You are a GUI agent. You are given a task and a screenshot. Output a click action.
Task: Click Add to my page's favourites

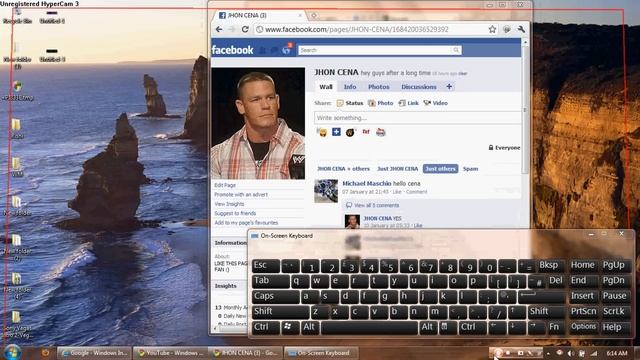(246, 223)
